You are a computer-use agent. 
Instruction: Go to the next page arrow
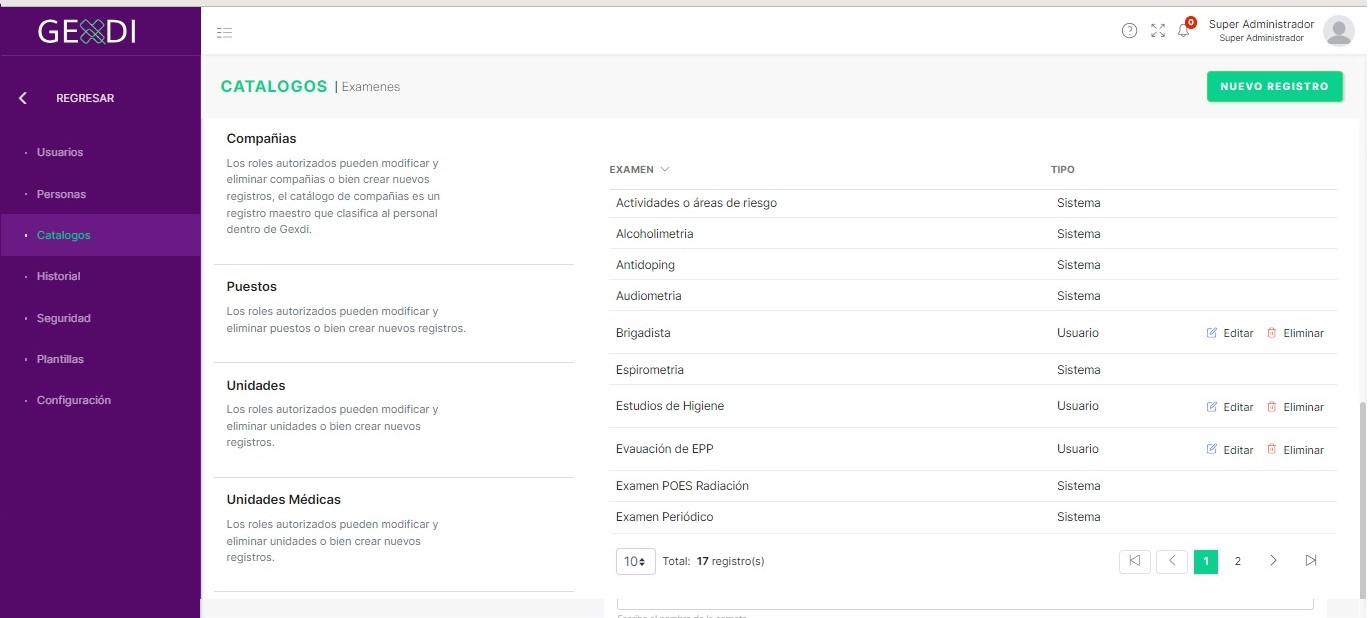click(1273, 561)
